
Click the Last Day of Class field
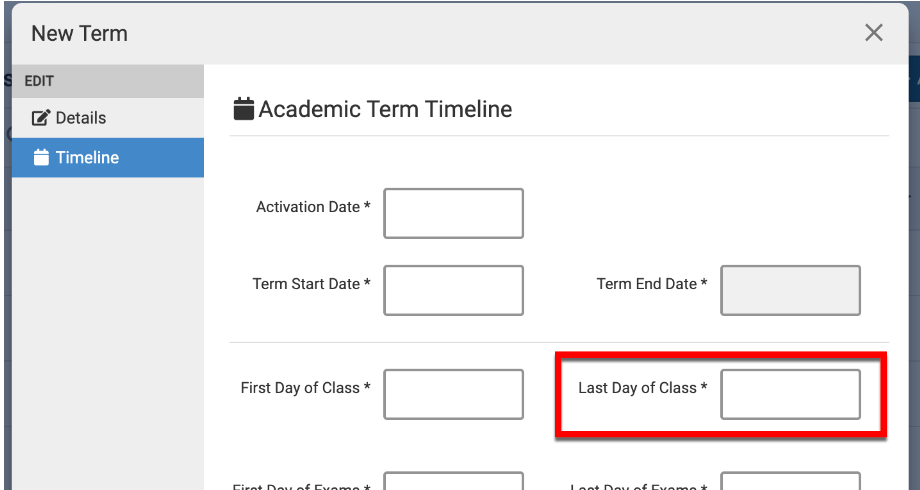click(x=790, y=394)
